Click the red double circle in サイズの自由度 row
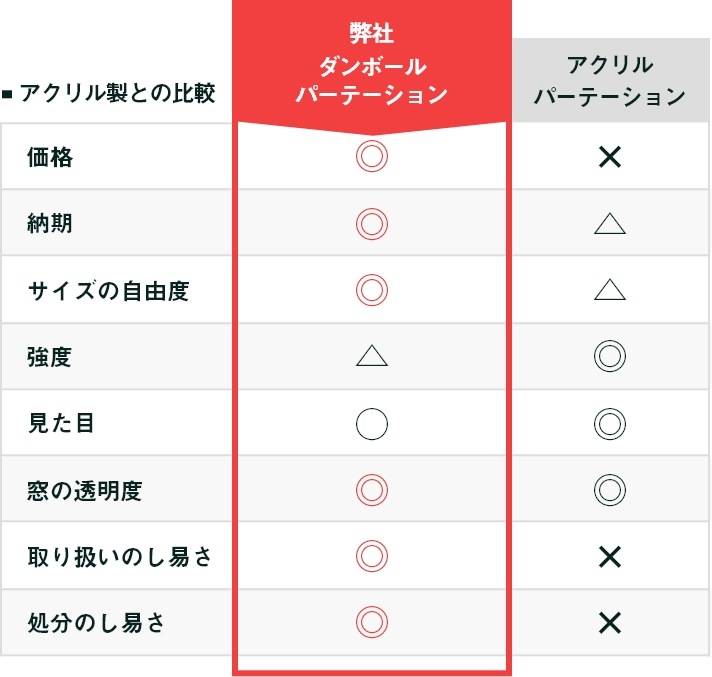This screenshot has height=677, width=712. [x=371, y=290]
